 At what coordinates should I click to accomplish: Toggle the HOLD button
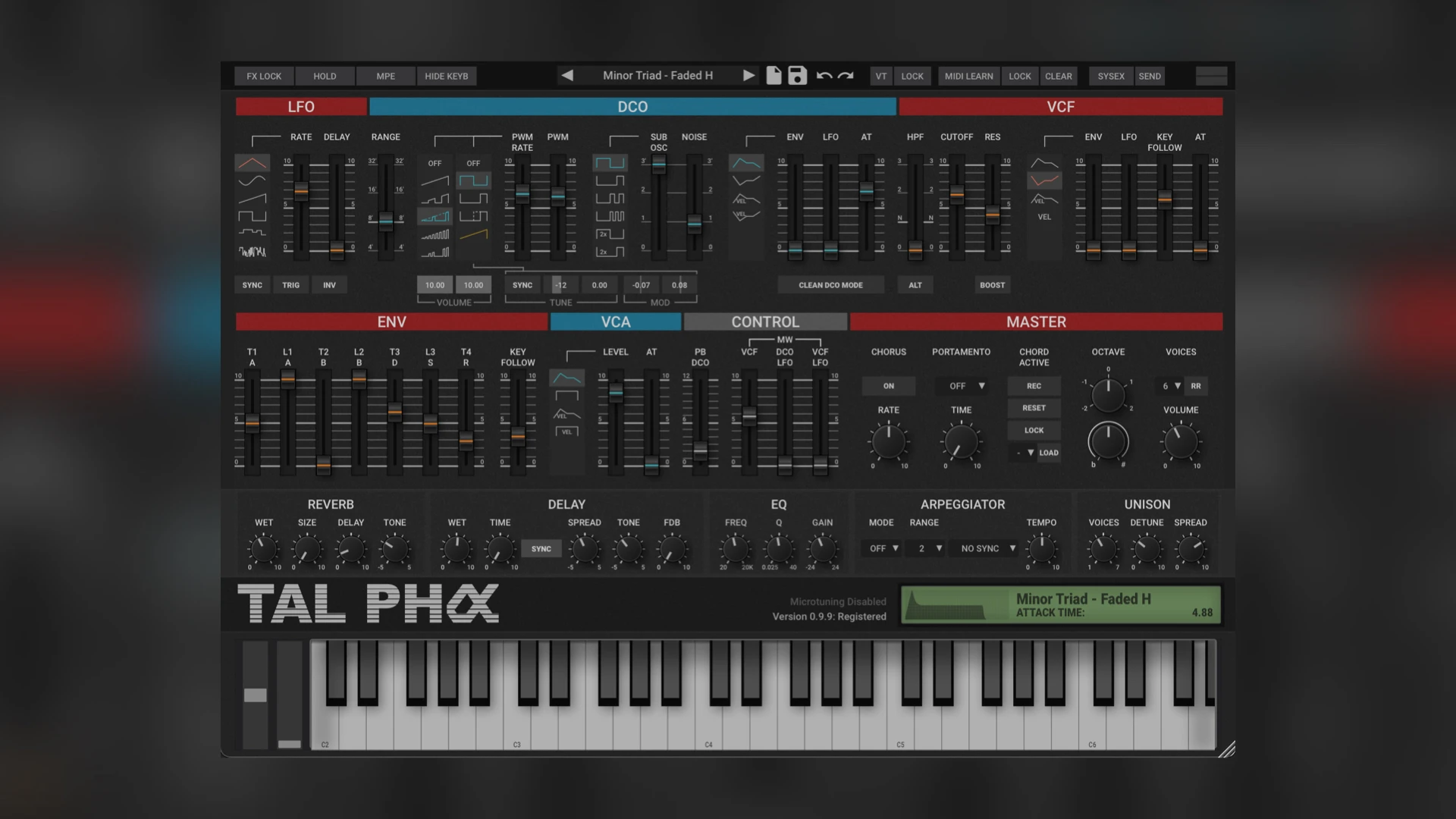pos(325,76)
